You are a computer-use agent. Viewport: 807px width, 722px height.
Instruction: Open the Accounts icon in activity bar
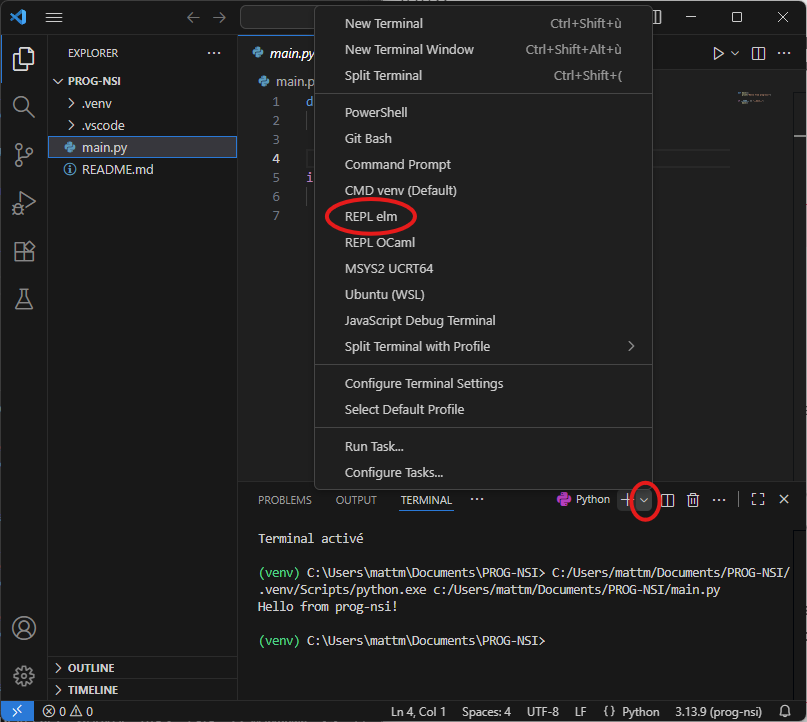click(x=23, y=629)
